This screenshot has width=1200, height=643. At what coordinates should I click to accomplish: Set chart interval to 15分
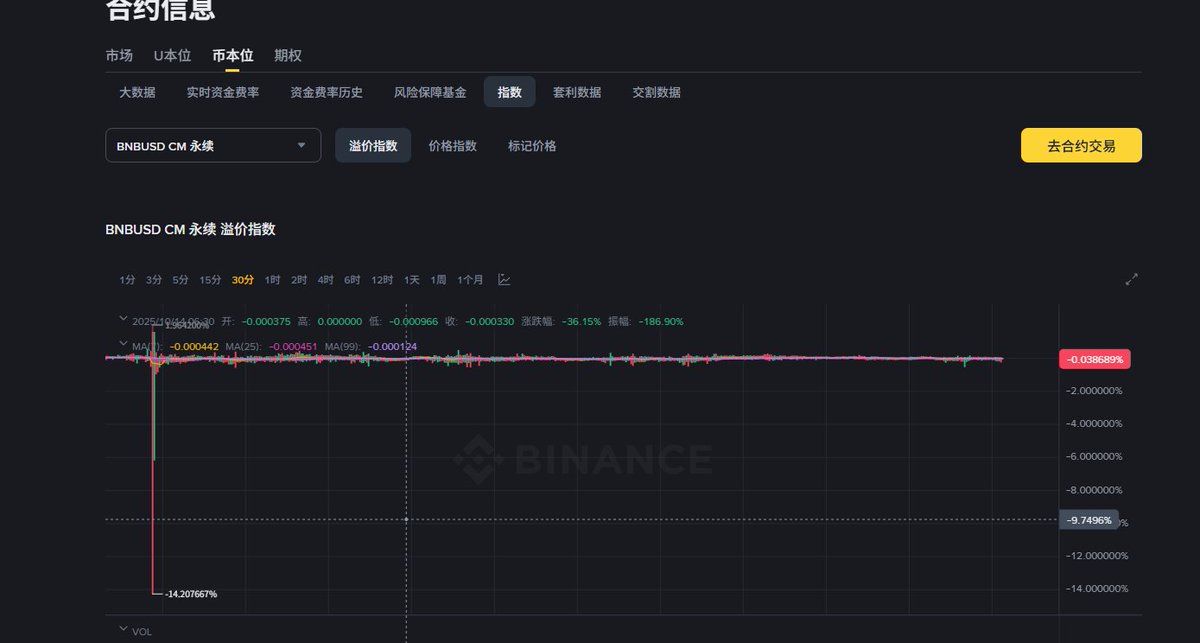210,280
